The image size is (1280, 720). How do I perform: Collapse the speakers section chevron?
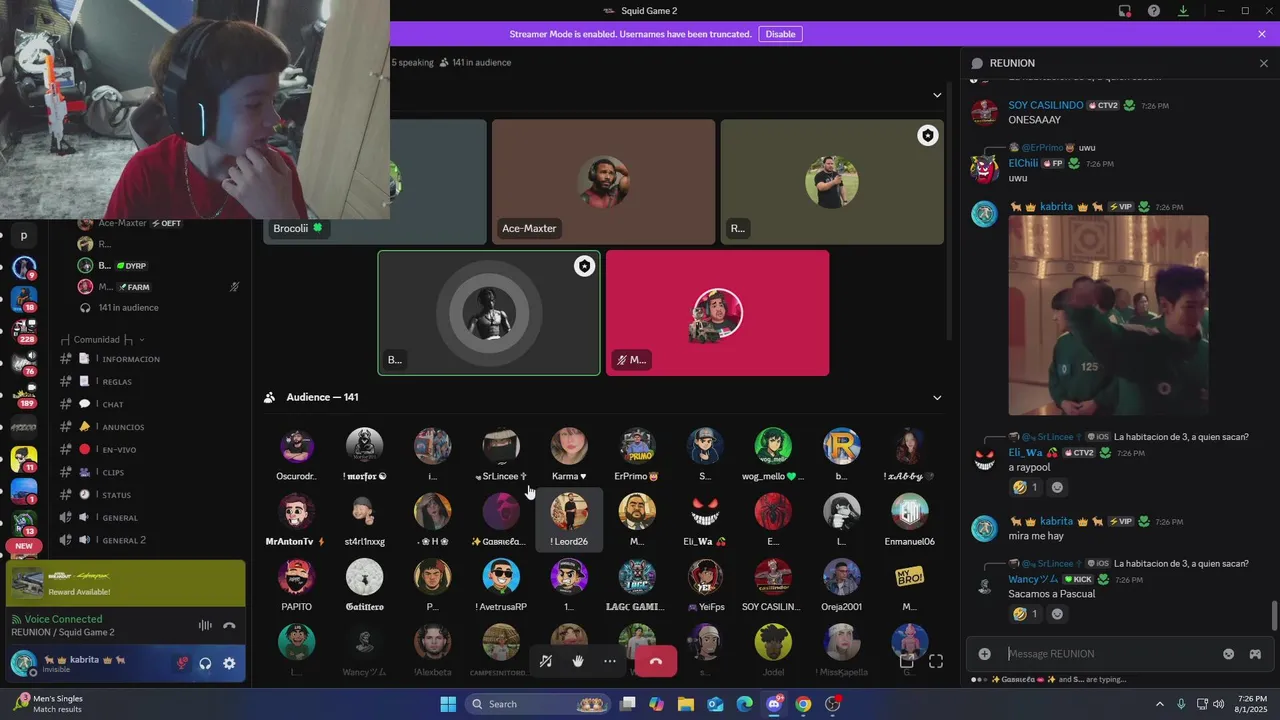click(x=937, y=95)
